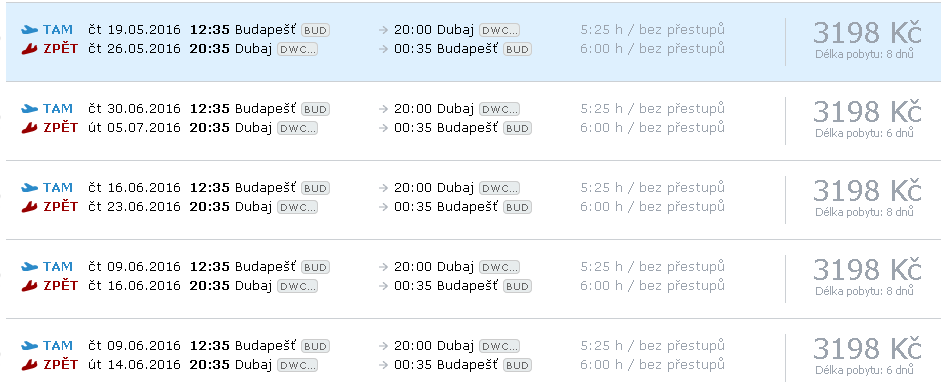Click Délka pobytu: 6 dnů under the second price

(x=864, y=133)
